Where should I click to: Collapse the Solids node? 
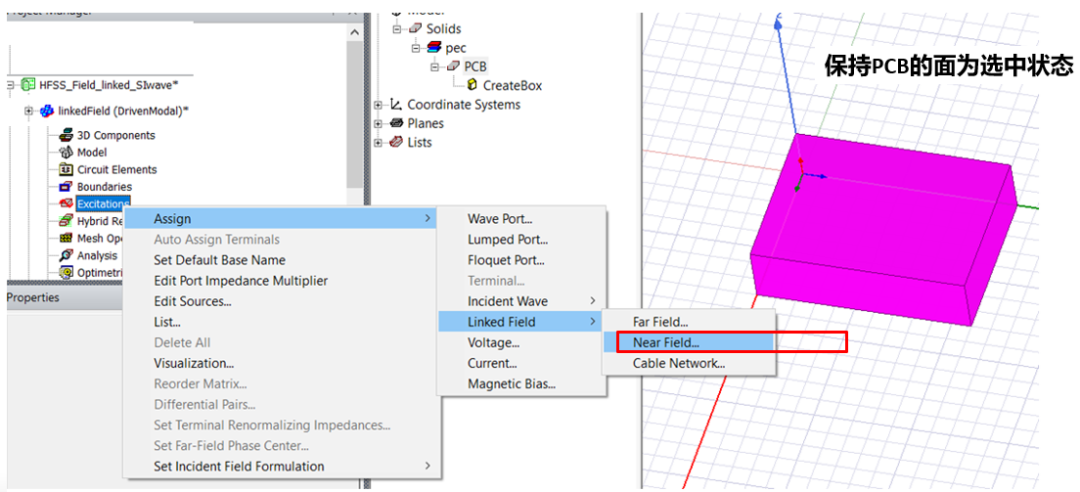tap(398, 29)
